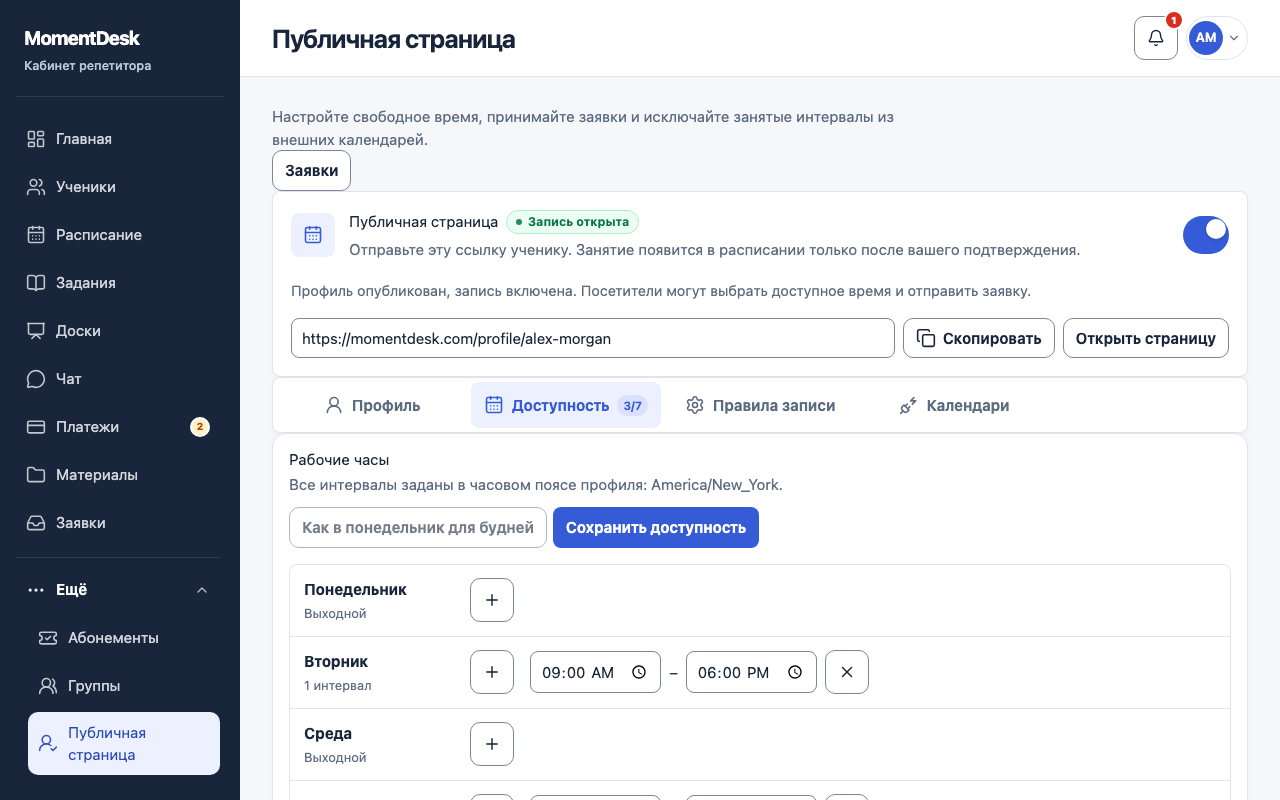Open Платежи section
The image size is (1280, 800).
pos(120,427)
